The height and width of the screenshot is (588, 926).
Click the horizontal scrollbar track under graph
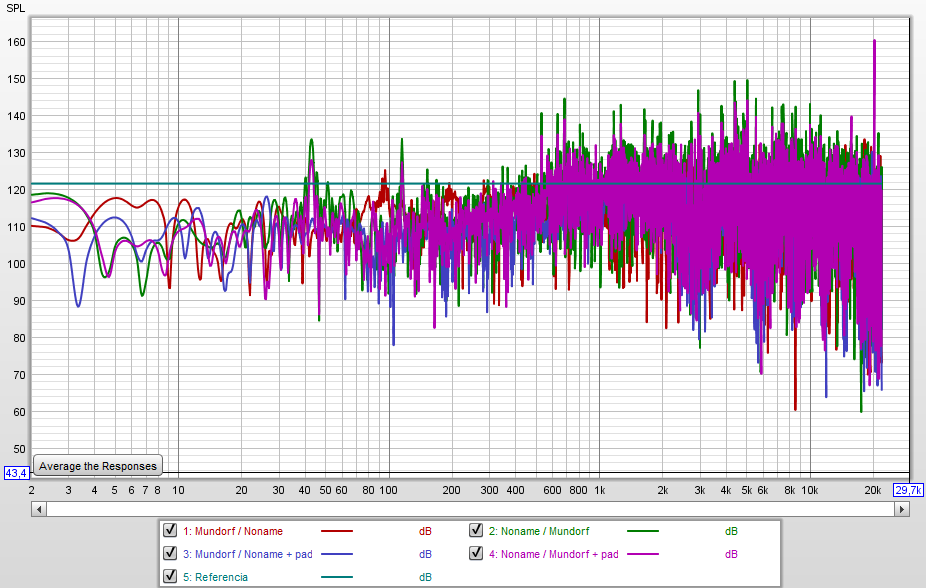[x=470, y=509]
